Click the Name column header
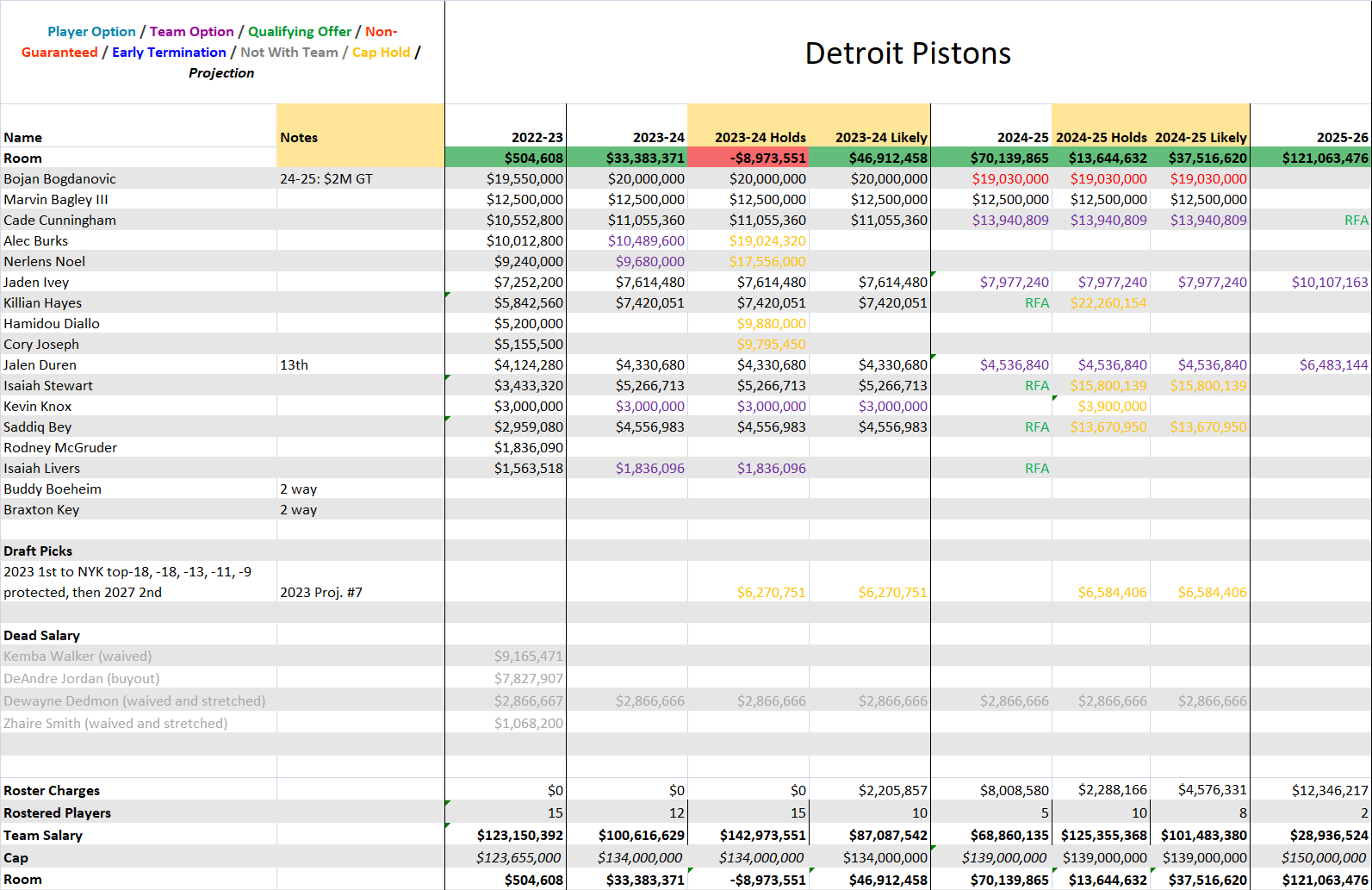1372x890 pixels. click(x=23, y=137)
